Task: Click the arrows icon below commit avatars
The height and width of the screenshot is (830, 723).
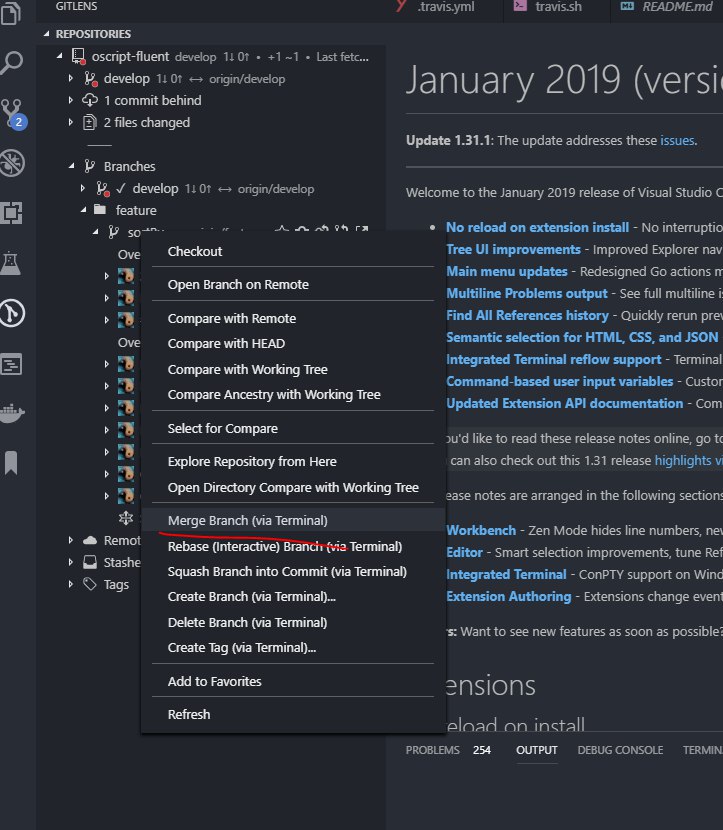Action: point(125,518)
